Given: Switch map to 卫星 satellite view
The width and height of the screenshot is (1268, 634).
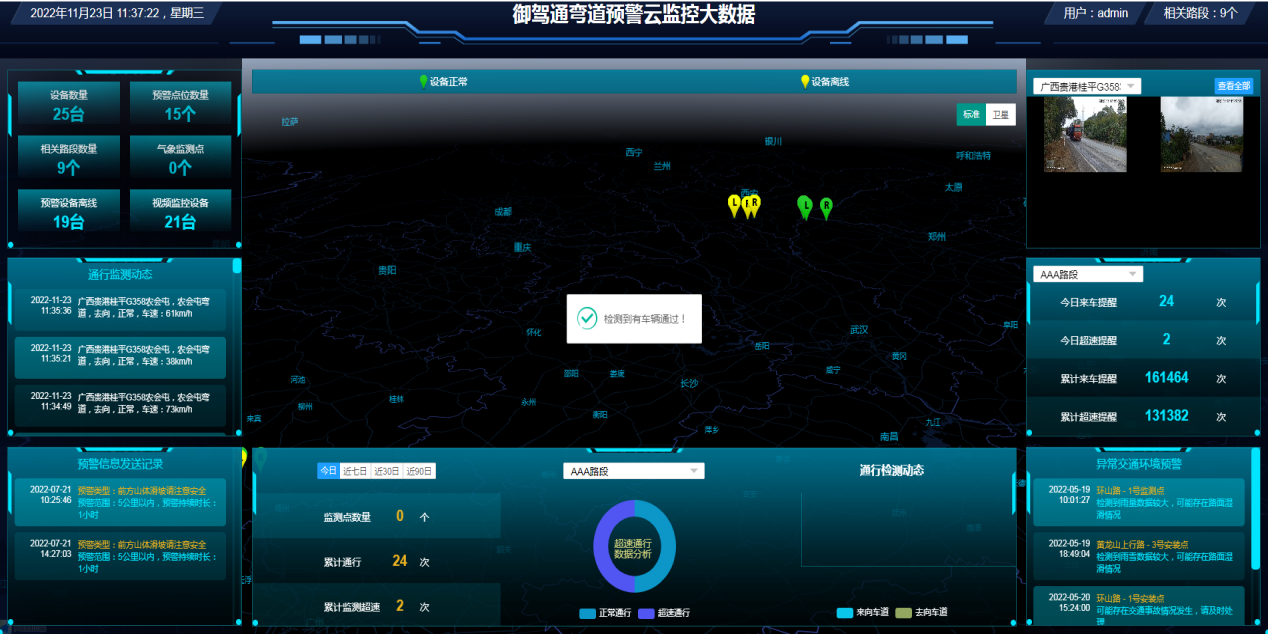Looking at the screenshot, I should (1000, 115).
